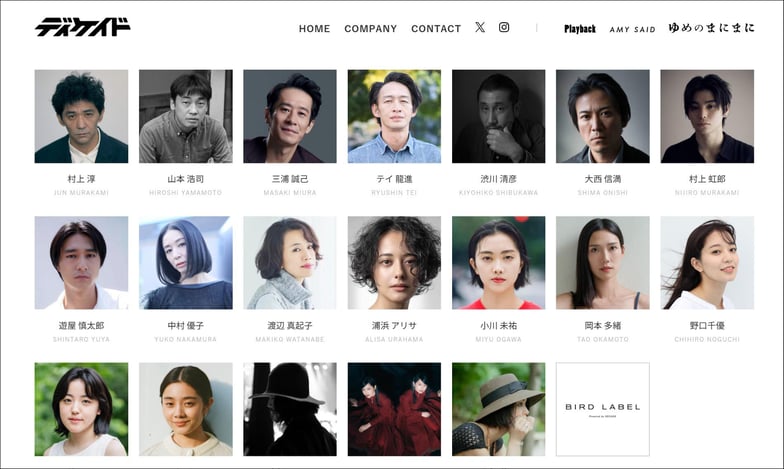
Task: Open the COMPANY menu item
Action: pos(370,29)
